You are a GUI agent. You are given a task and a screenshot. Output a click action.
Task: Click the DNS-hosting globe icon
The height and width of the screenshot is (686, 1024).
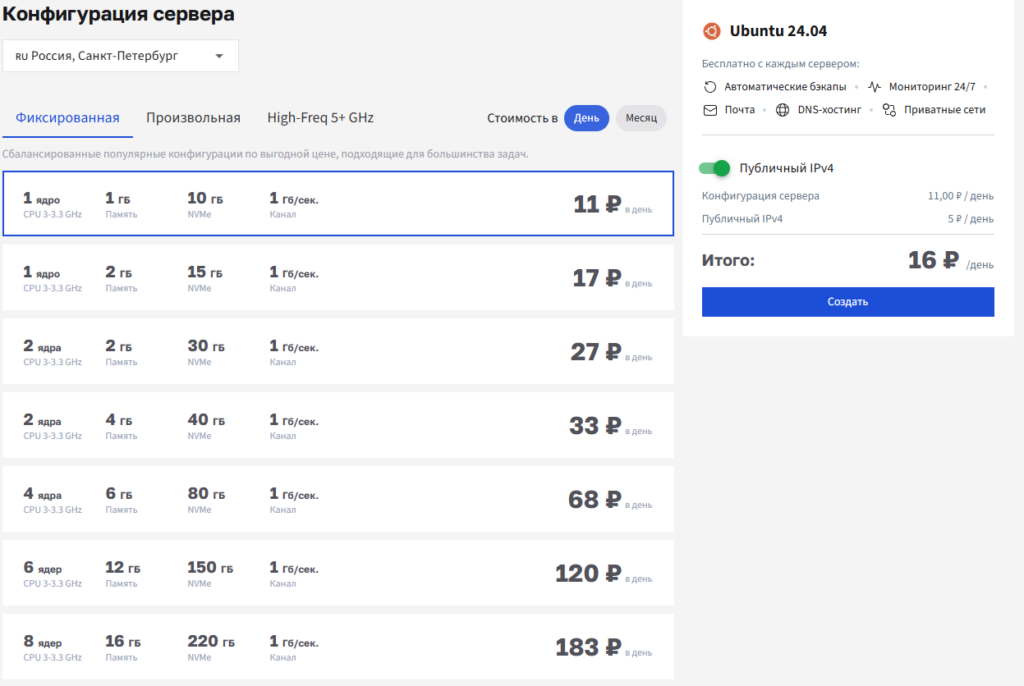782,110
